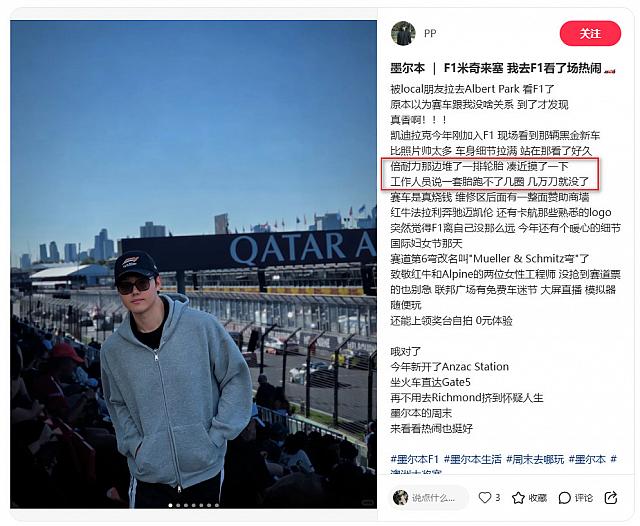Click the small avatar beside comment box
Image resolution: width=640 pixels, height=526 pixels.
point(400,498)
